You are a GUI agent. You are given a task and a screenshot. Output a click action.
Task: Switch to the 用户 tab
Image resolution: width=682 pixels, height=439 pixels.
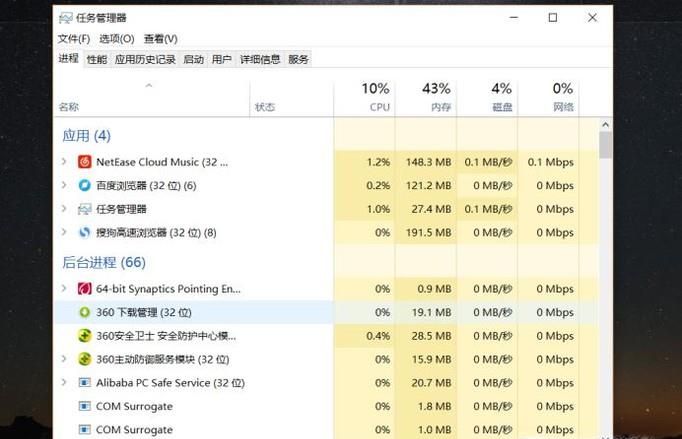pos(221,59)
